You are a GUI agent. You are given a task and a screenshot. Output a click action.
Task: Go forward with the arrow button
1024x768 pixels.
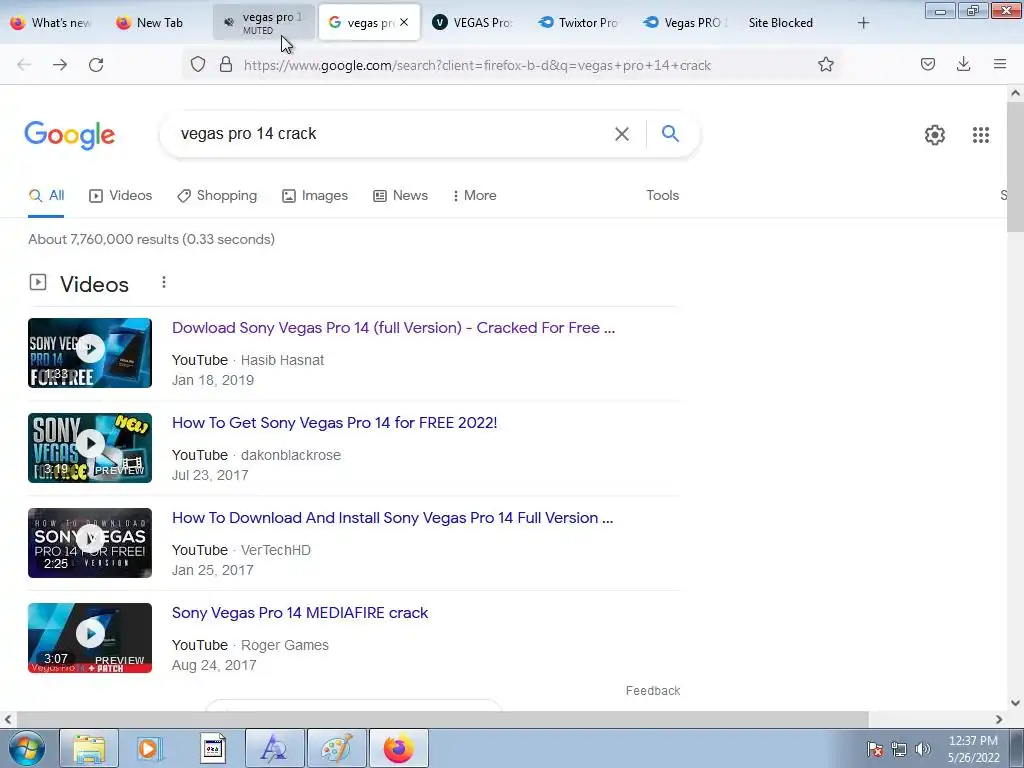click(60, 65)
